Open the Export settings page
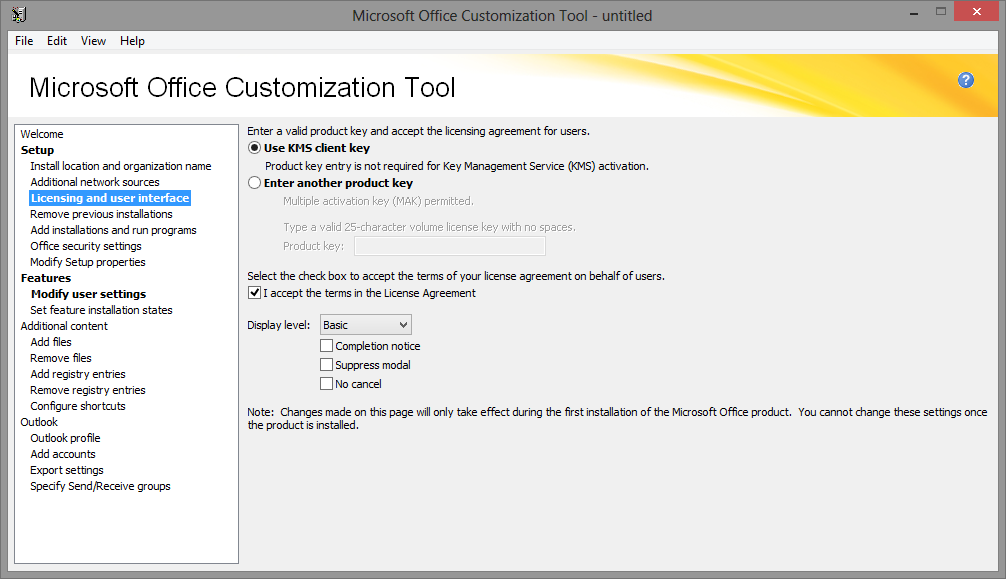1006x579 pixels. click(67, 471)
